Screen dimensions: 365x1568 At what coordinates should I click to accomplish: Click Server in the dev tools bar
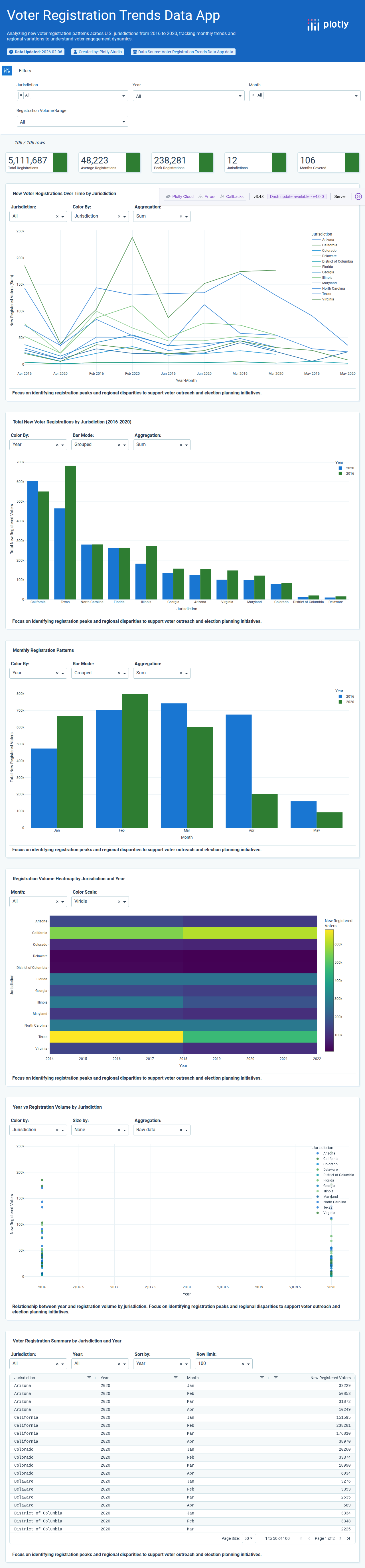coord(340,196)
